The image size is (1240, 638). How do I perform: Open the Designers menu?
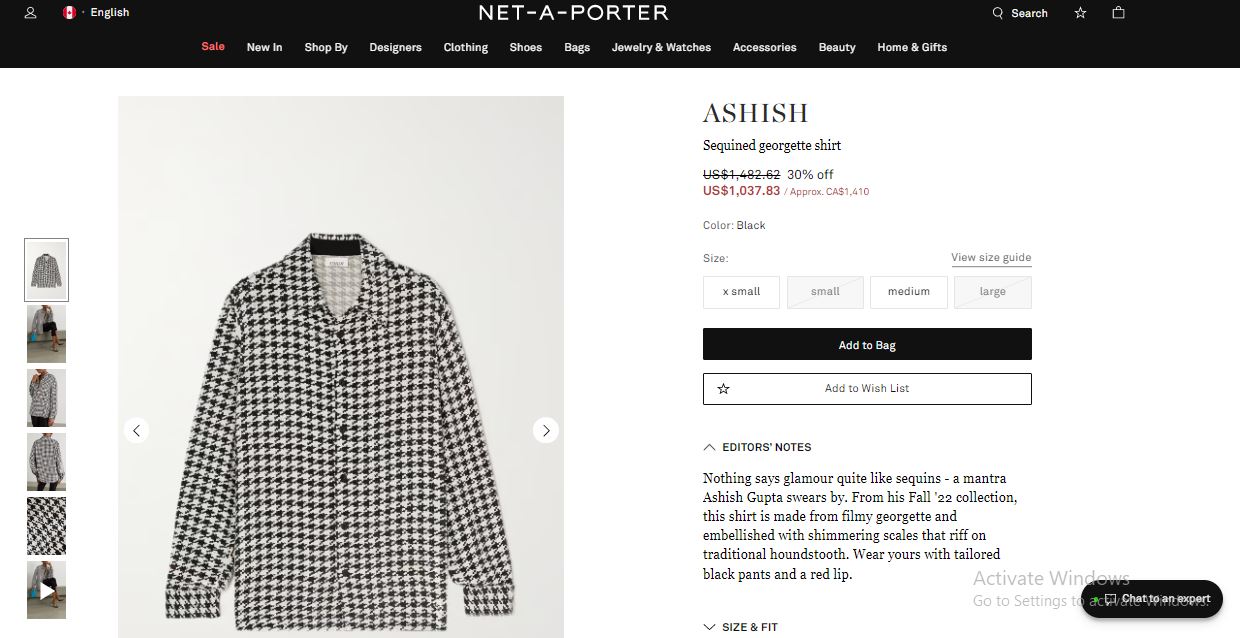(395, 47)
